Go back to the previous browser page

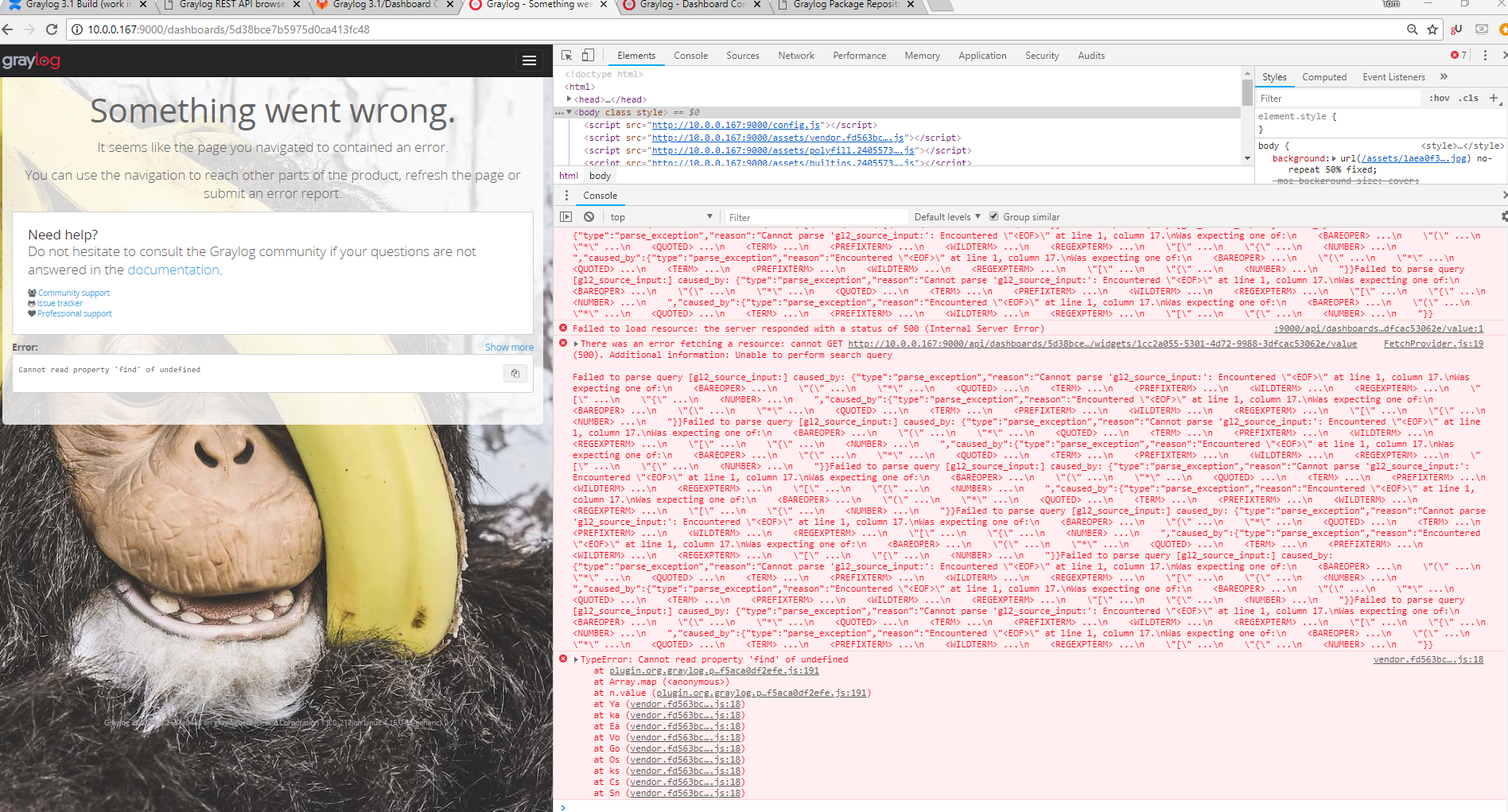8,29
